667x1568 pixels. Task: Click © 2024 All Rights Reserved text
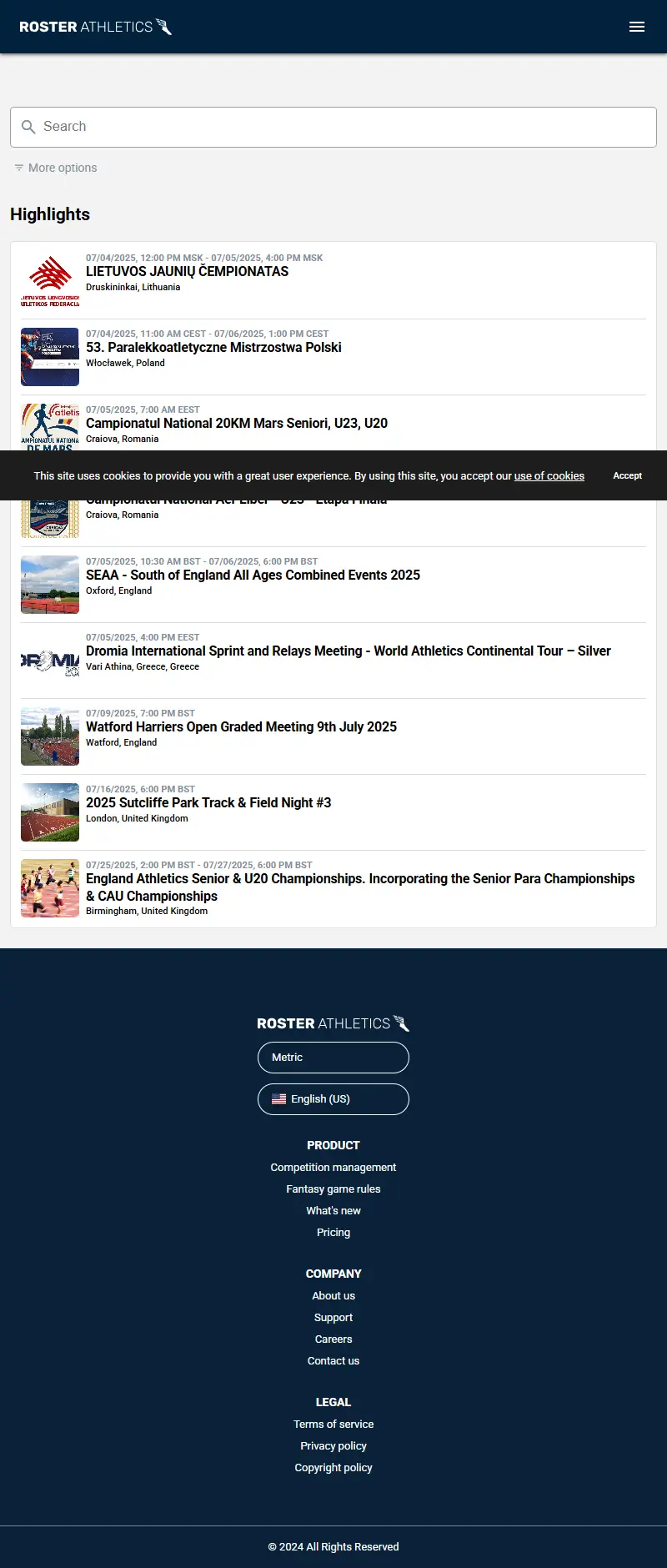click(x=333, y=1547)
